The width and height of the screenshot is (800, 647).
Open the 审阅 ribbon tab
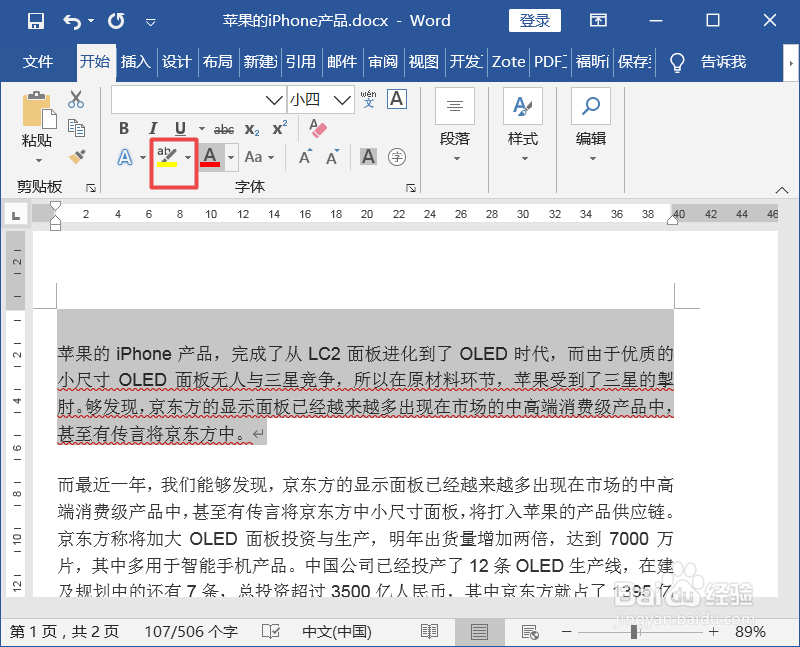point(383,61)
